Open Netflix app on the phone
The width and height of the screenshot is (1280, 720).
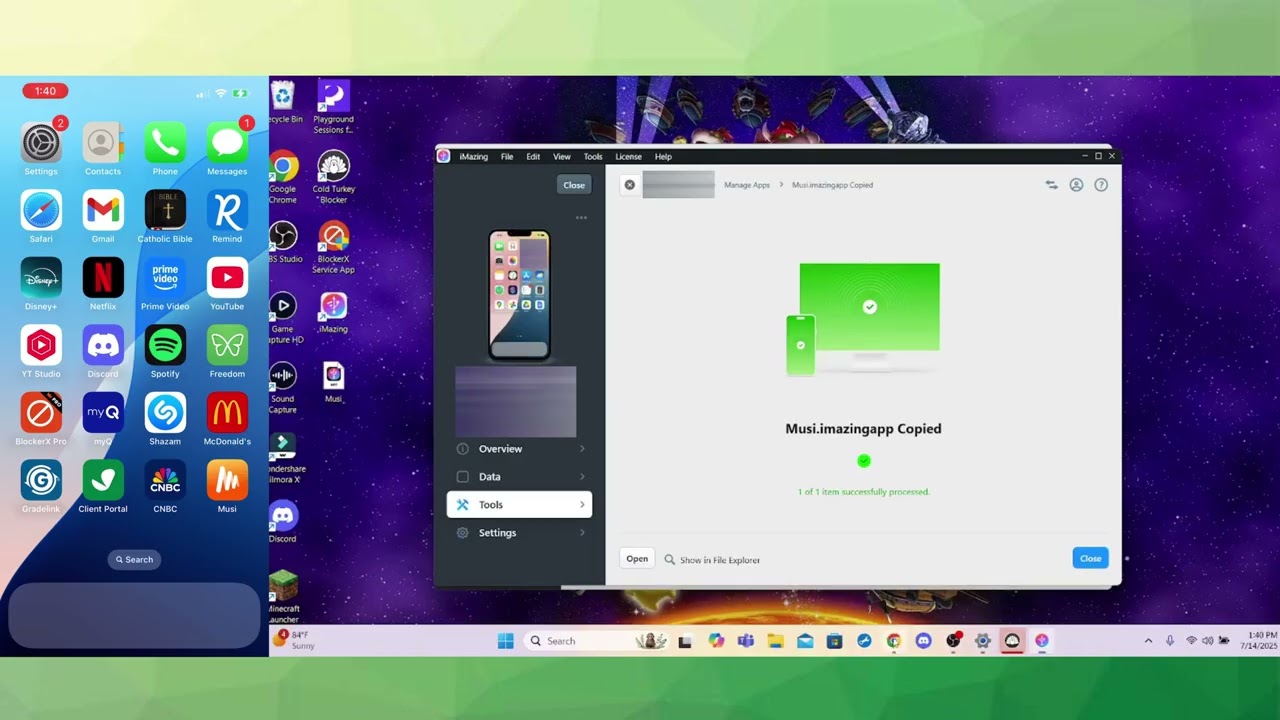pos(103,278)
